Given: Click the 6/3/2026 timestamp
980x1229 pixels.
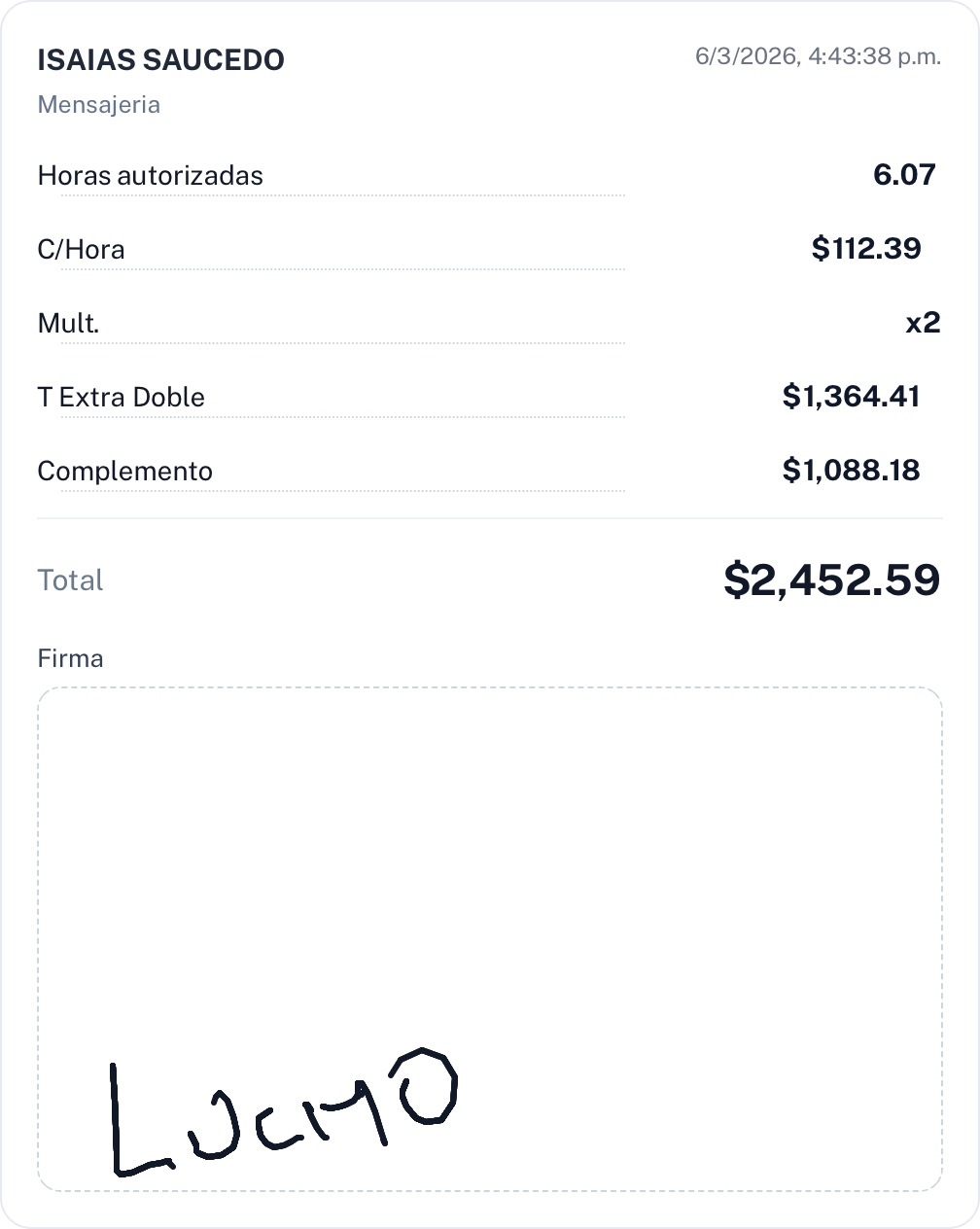Looking at the screenshot, I should pos(818,56).
